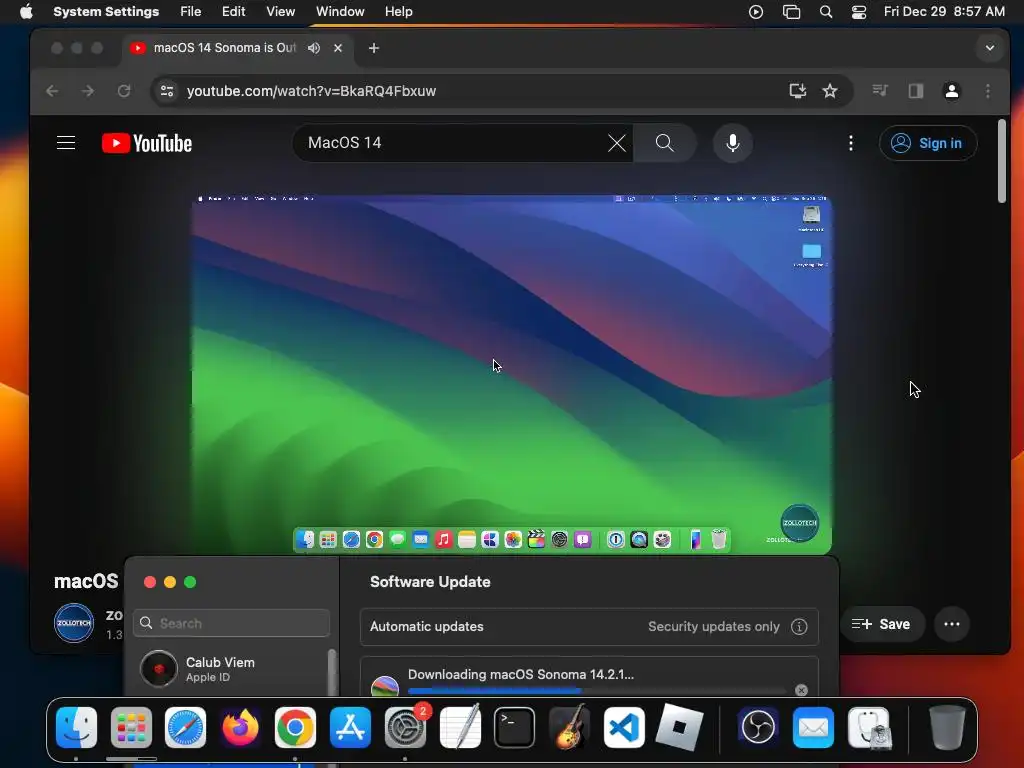Open the Edit menu
This screenshot has width=1024, height=768.
[x=233, y=12]
